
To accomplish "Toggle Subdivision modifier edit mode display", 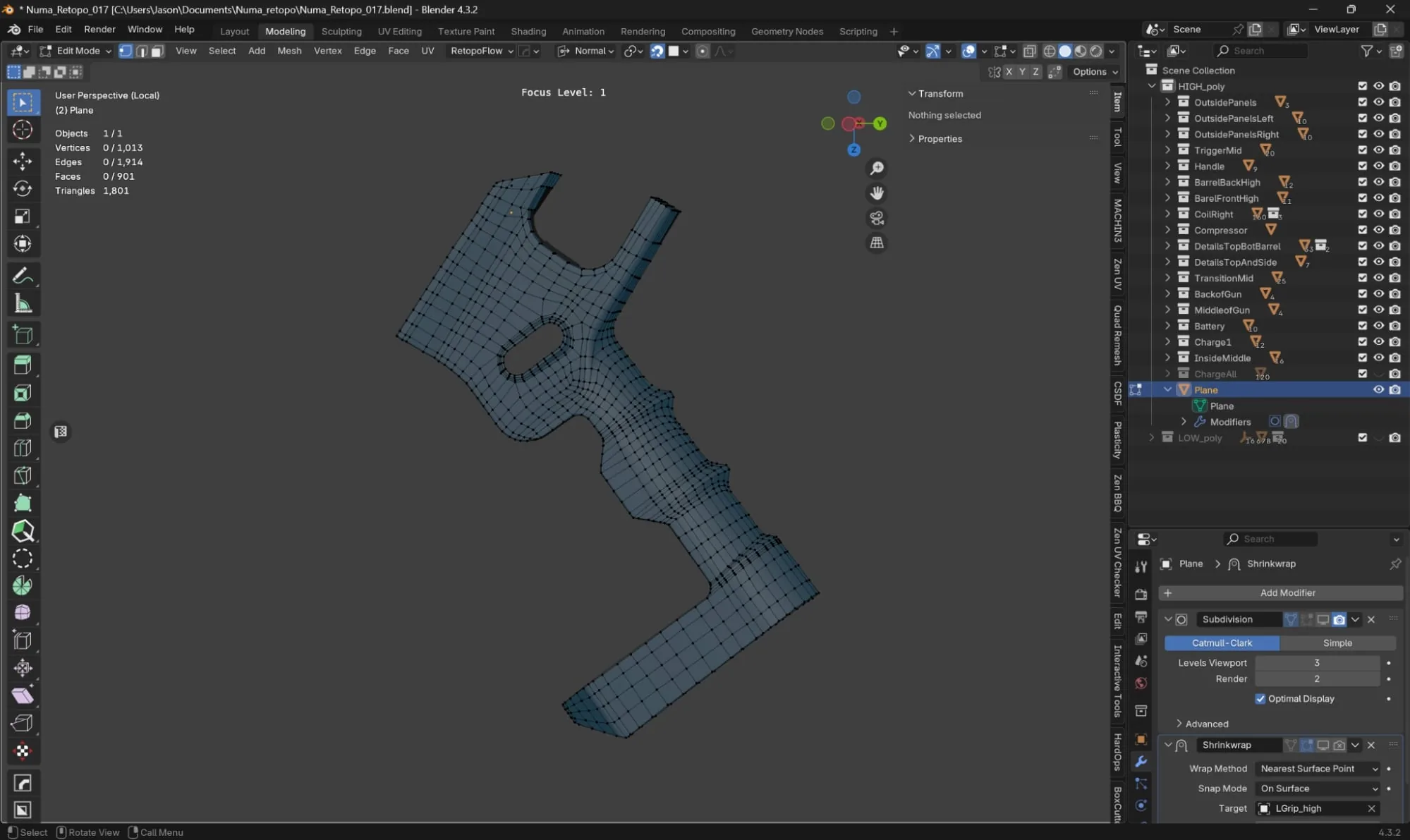I will (x=1307, y=620).
